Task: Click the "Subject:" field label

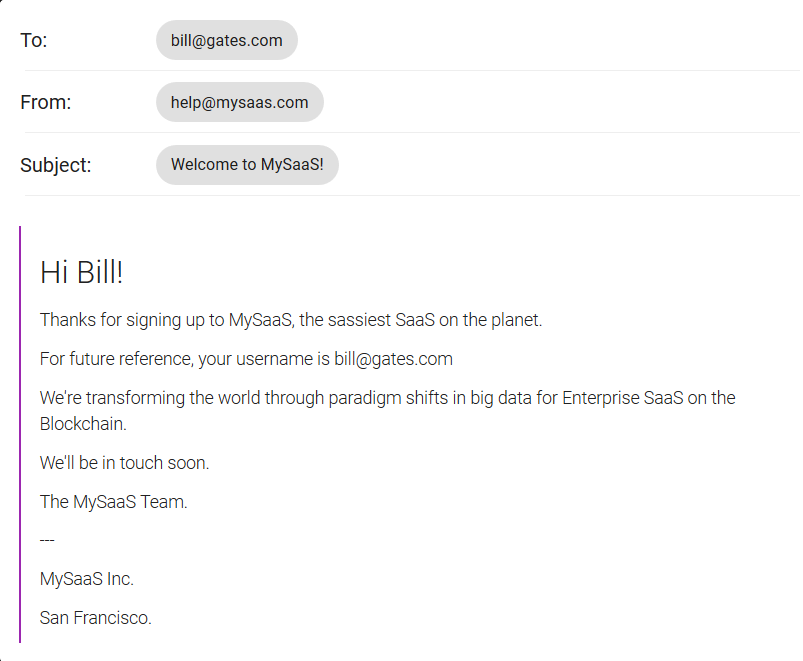Action: 55,165
